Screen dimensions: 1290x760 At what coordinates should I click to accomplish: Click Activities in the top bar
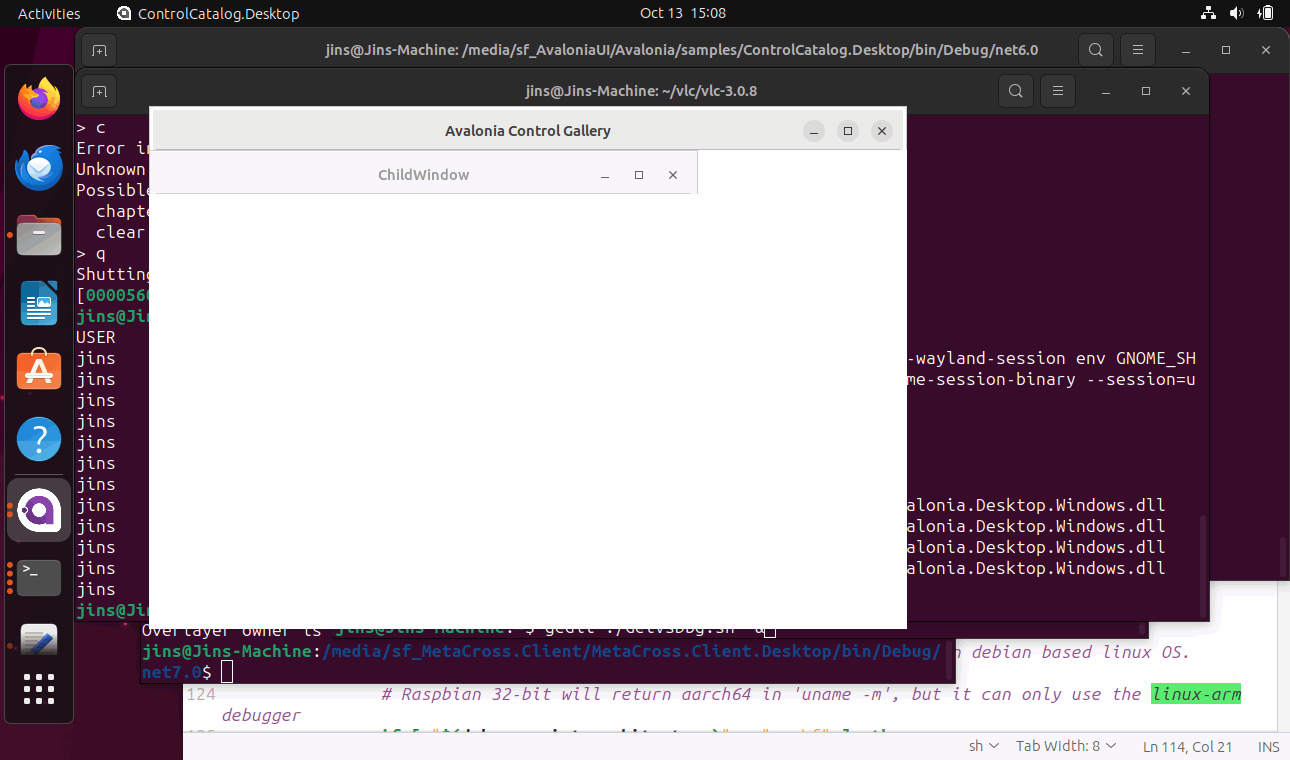point(49,14)
